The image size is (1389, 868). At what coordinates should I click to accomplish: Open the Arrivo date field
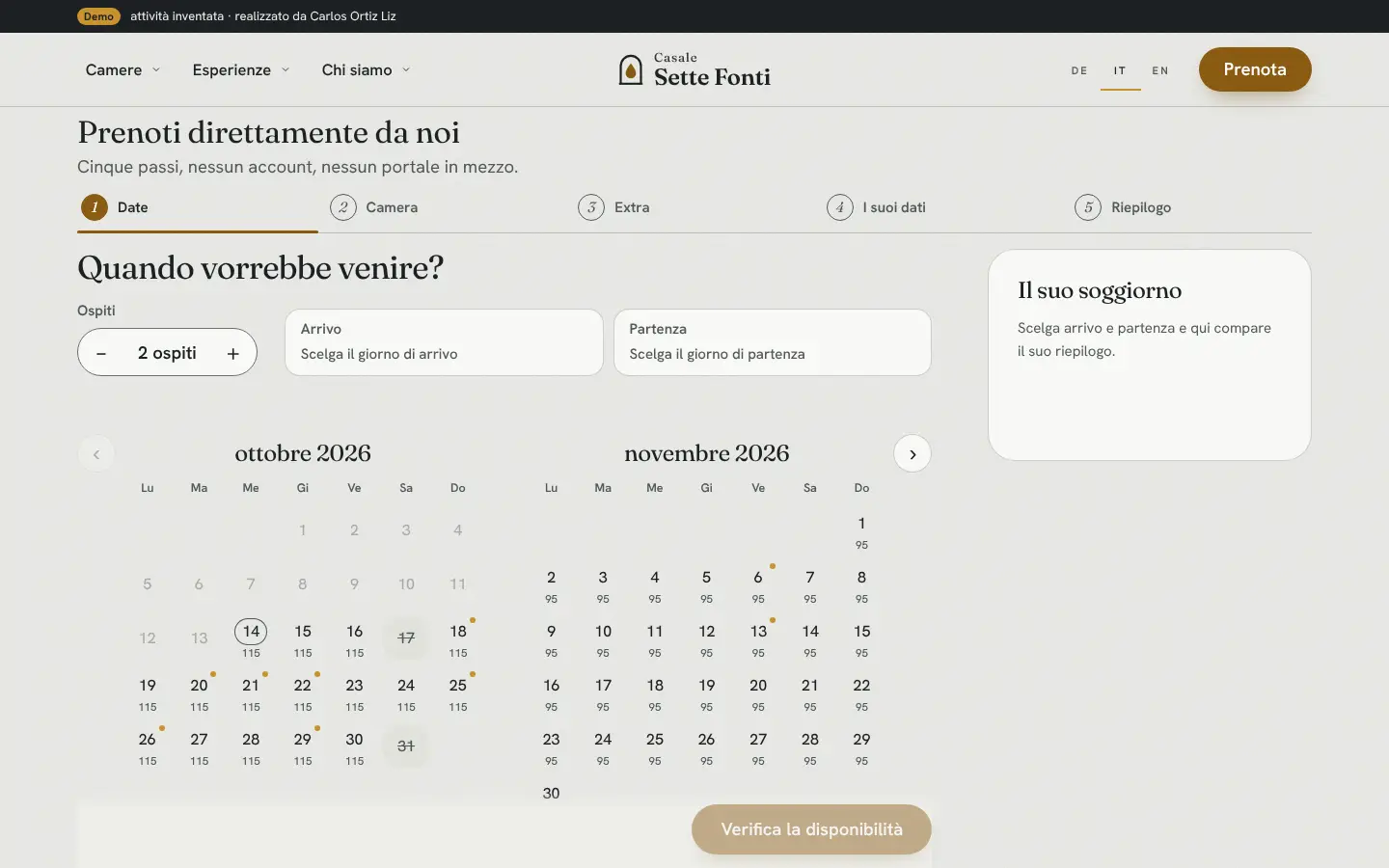pyautogui.click(x=444, y=342)
